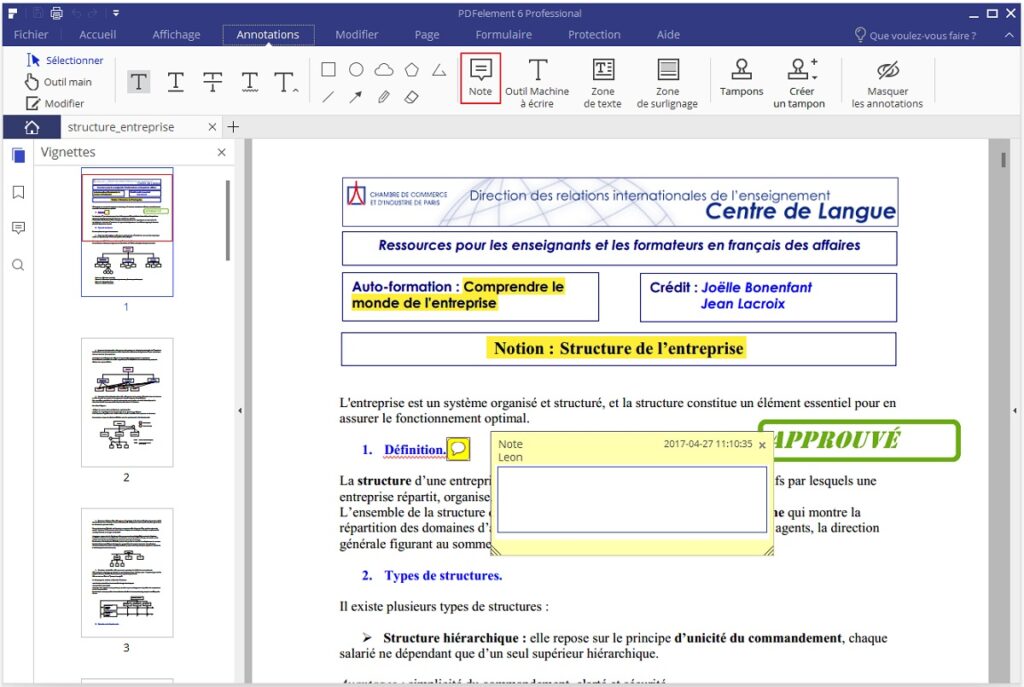This screenshot has height=687, width=1024.
Task: Open page 2 from the thumbnail panel
Action: pos(127,403)
